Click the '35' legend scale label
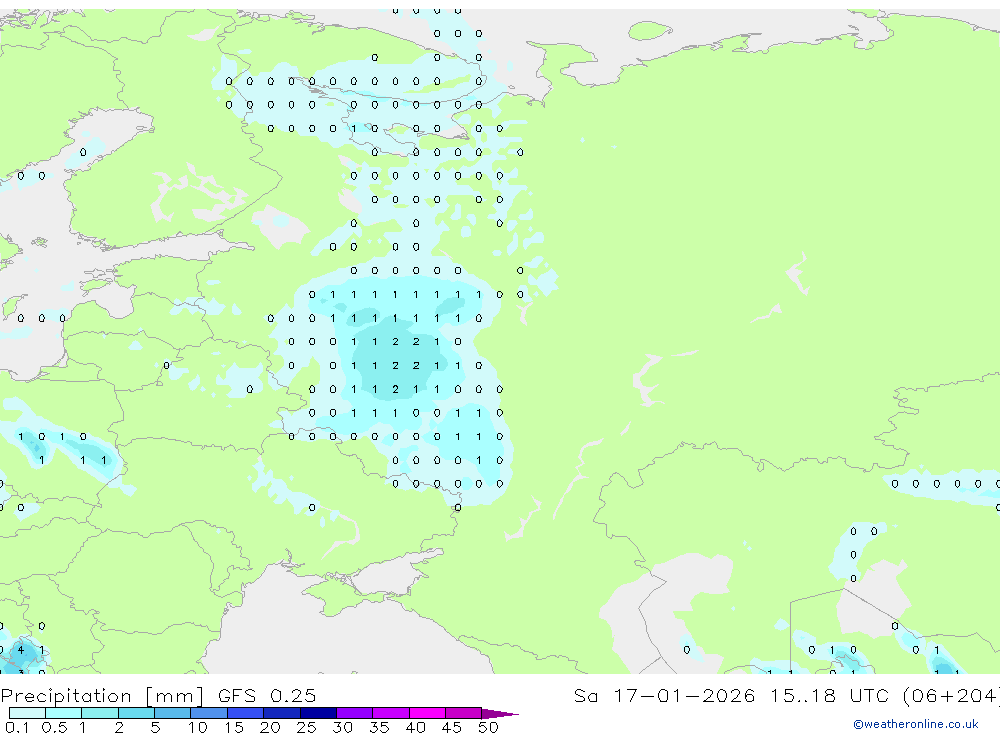The height and width of the screenshot is (733, 1000). (379, 727)
